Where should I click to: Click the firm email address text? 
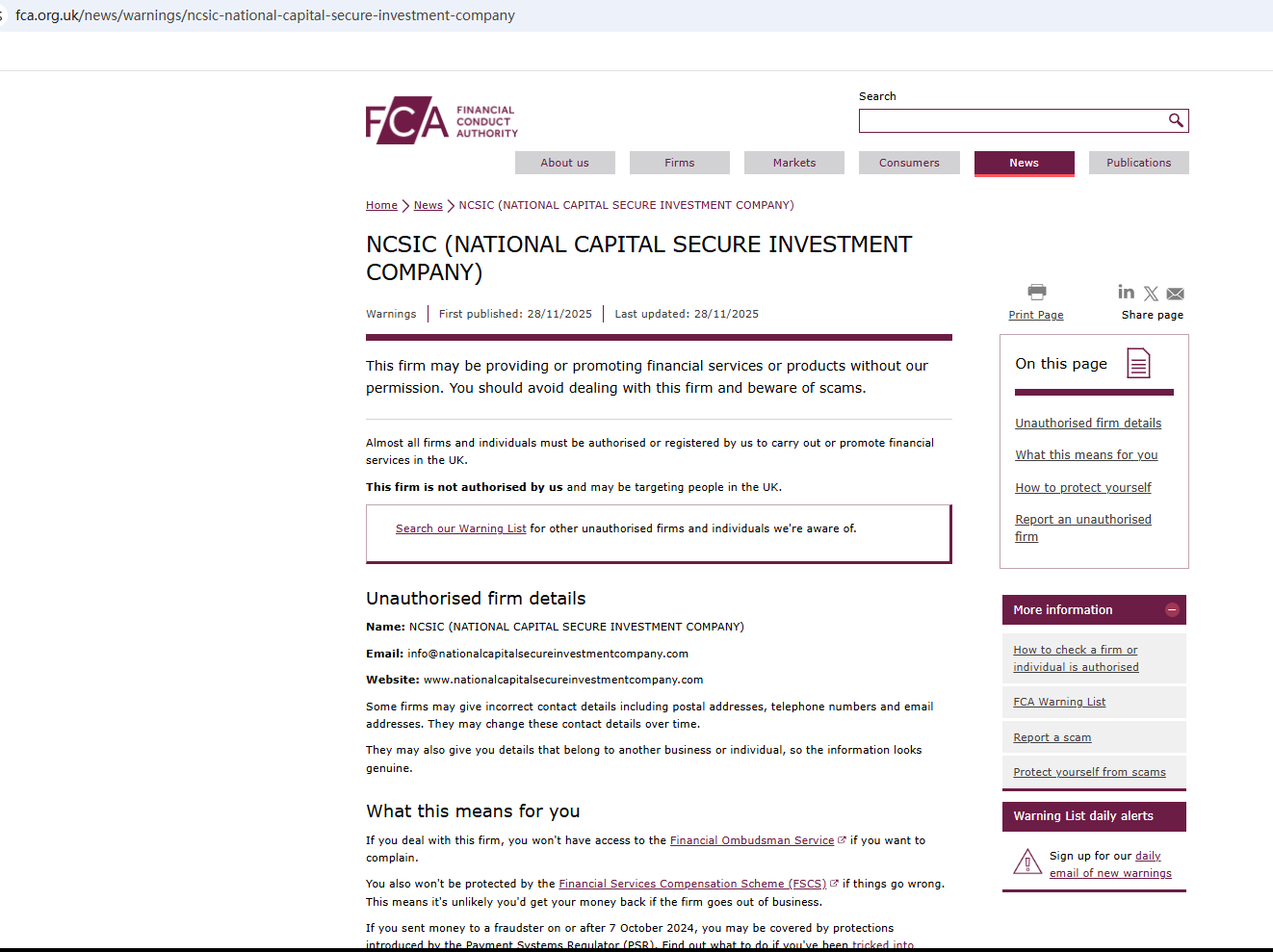click(x=548, y=654)
